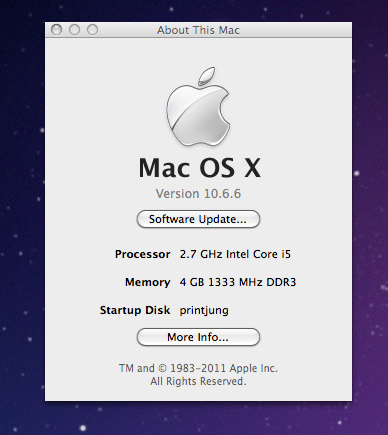
Task: Click the Memory label
Action: pyautogui.click(x=148, y=282)
